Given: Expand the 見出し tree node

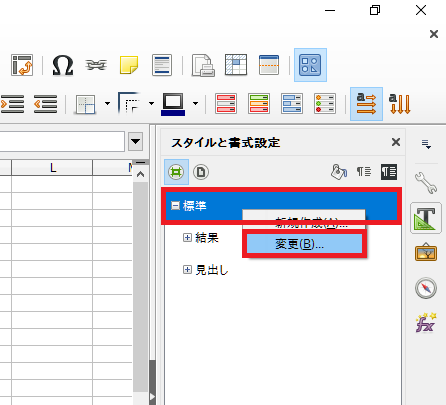Looking at the screenshot, I should (187, 270).
